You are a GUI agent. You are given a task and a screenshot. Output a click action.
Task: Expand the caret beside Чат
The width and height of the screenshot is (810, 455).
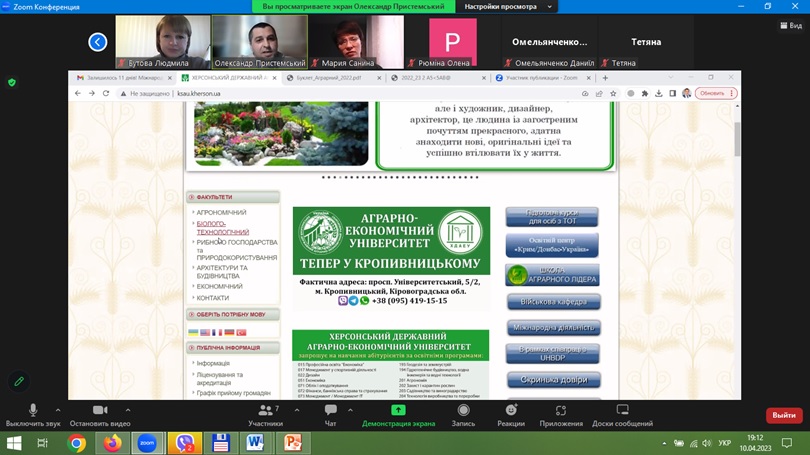pos(350,410)
